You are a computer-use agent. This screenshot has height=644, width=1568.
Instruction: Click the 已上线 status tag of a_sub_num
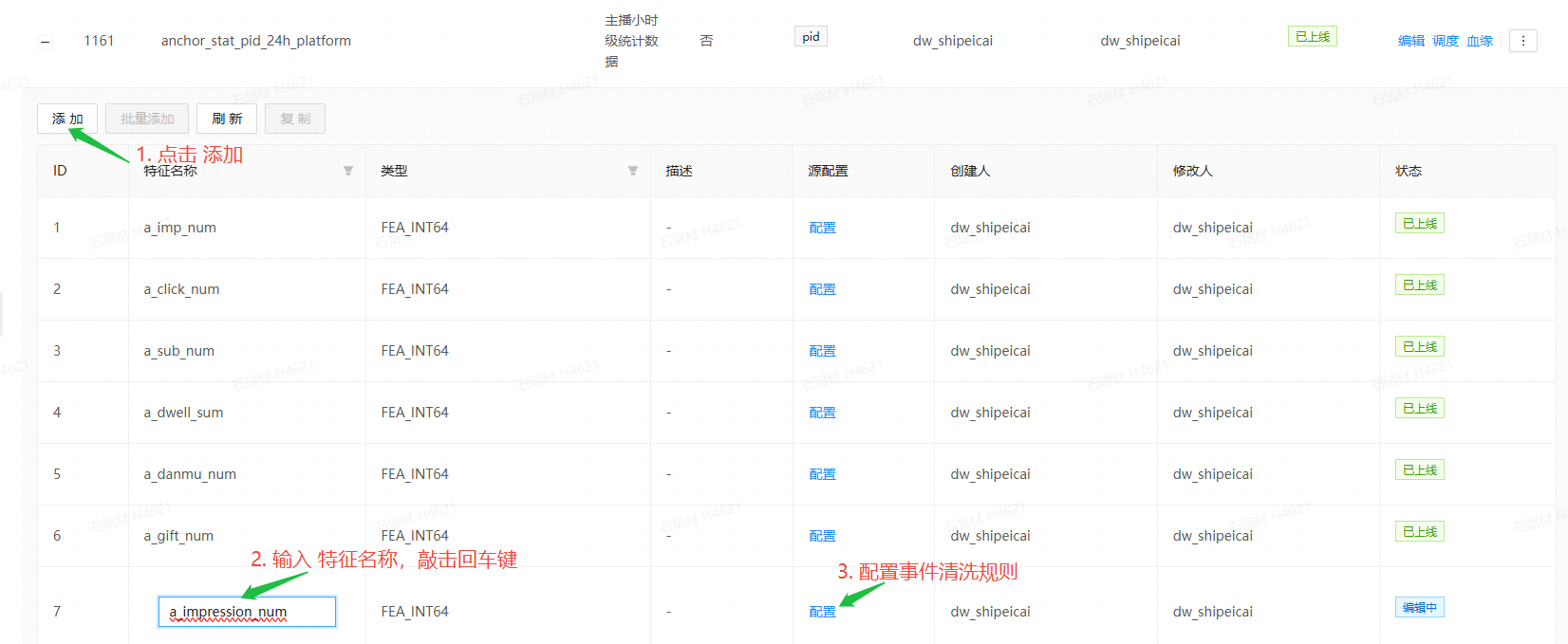[1419, 347]
